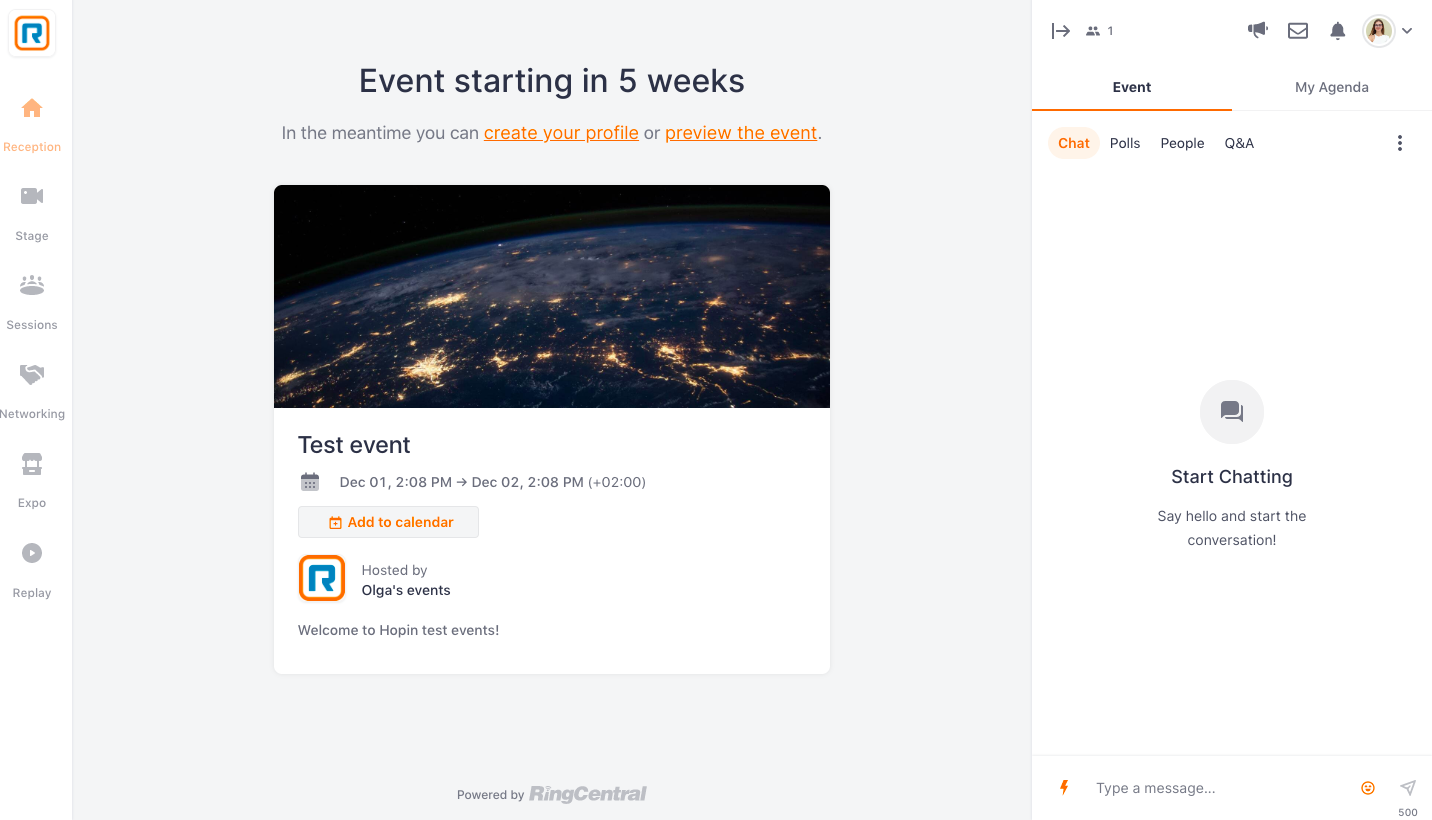Click the Start Chatting bubble icon
Screen dimensions: 1432x820
point(1232,412)
